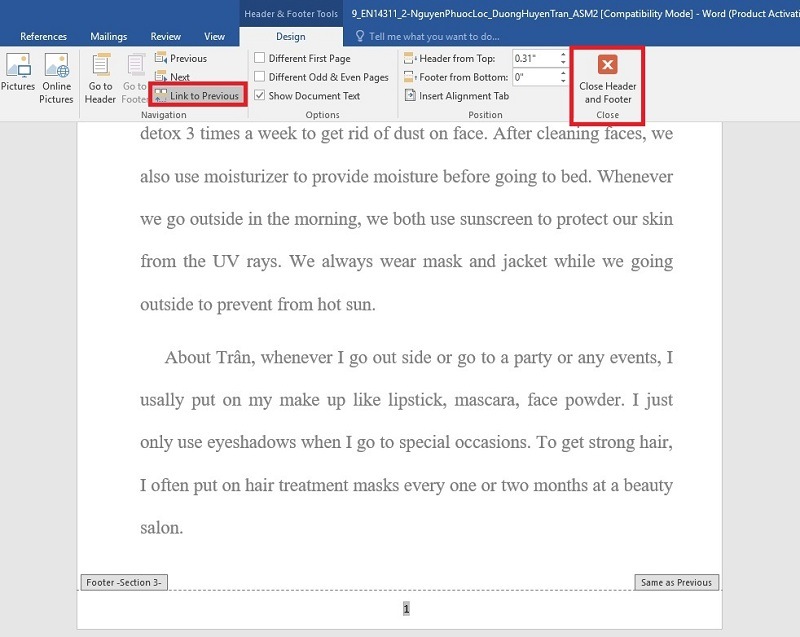Viewport: 800px width, 637px height.
Task: Click Go to Footer icon
Action: (134, 78)
